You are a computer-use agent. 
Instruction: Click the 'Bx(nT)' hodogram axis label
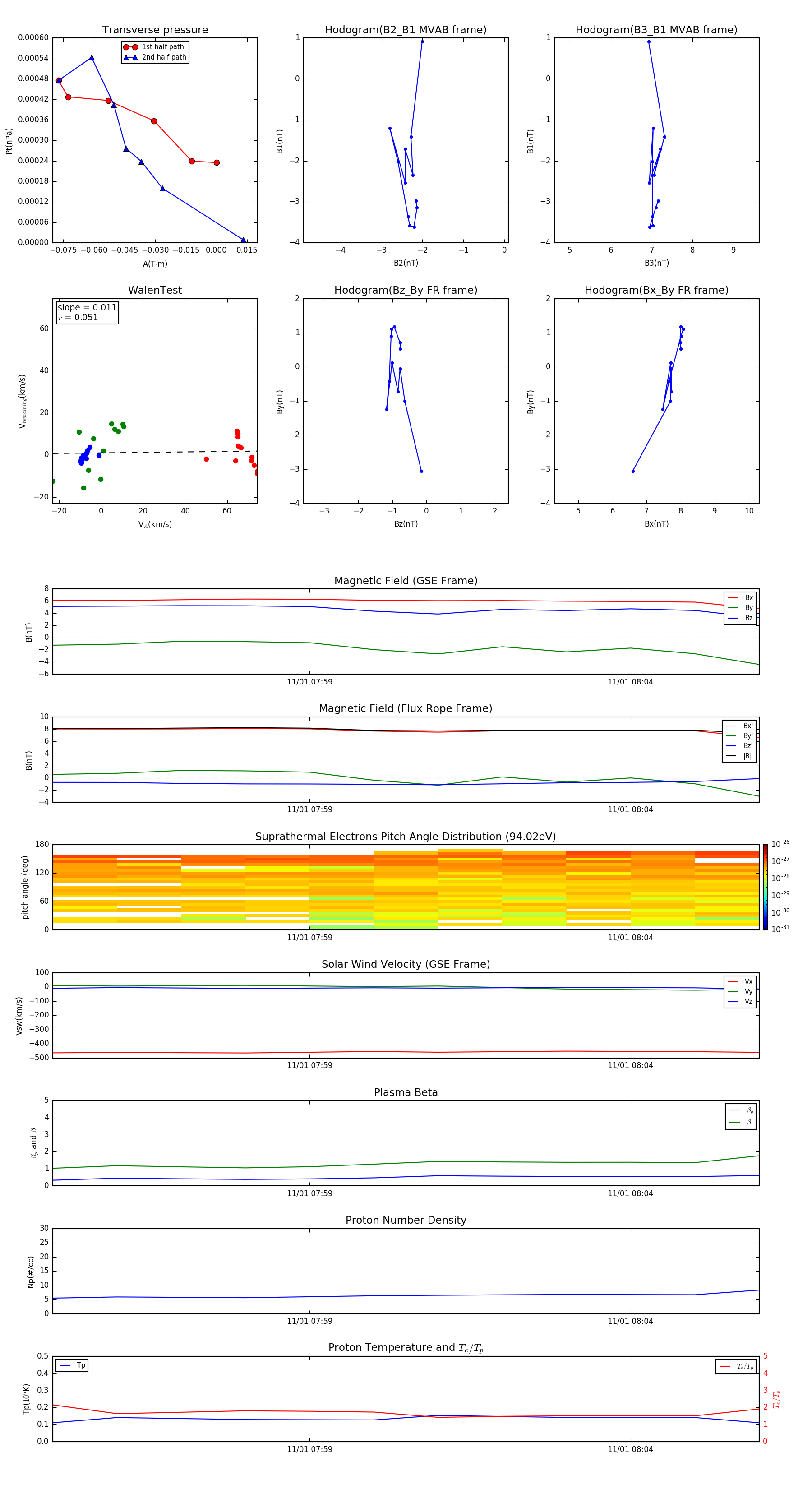click(656, 524)
